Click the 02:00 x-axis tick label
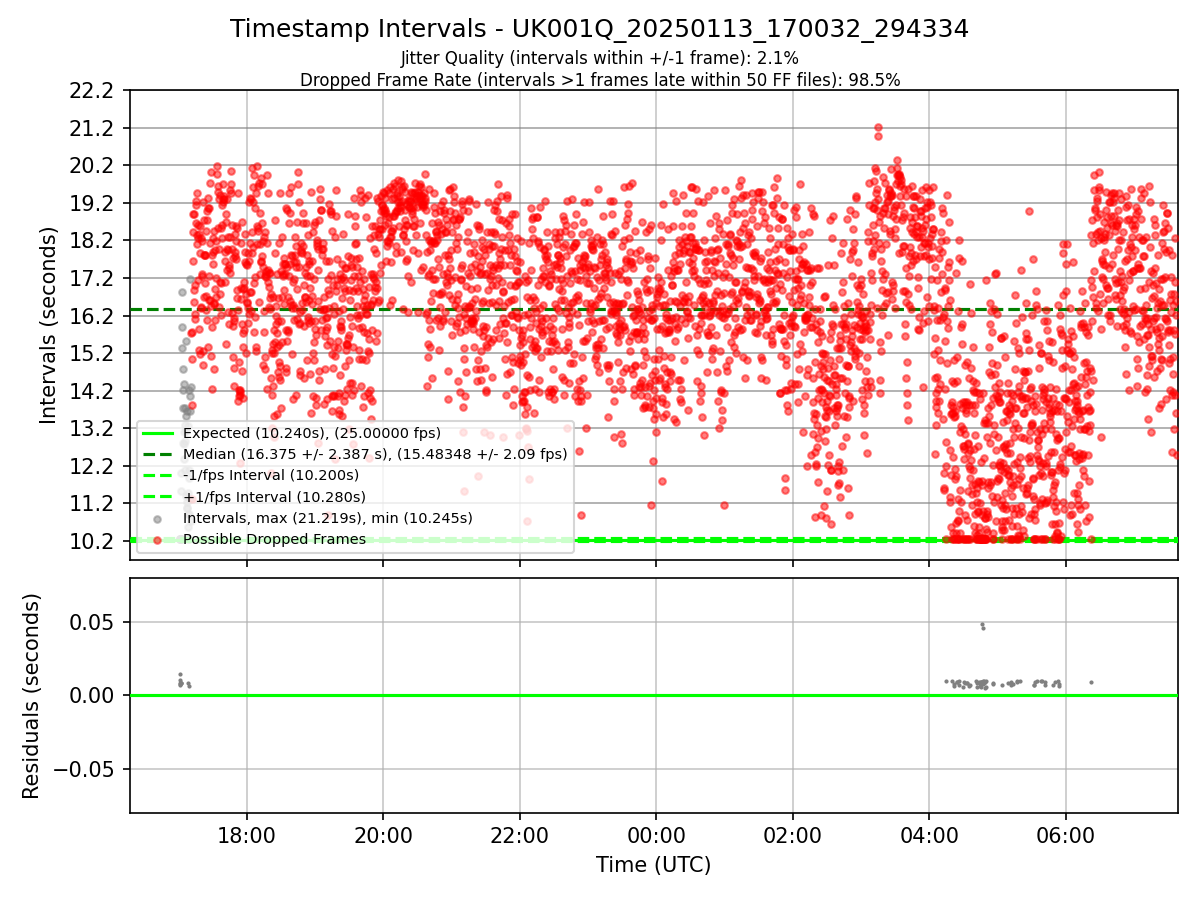Viewport: 1200px width, 900px height. click(x=793, y=834)
